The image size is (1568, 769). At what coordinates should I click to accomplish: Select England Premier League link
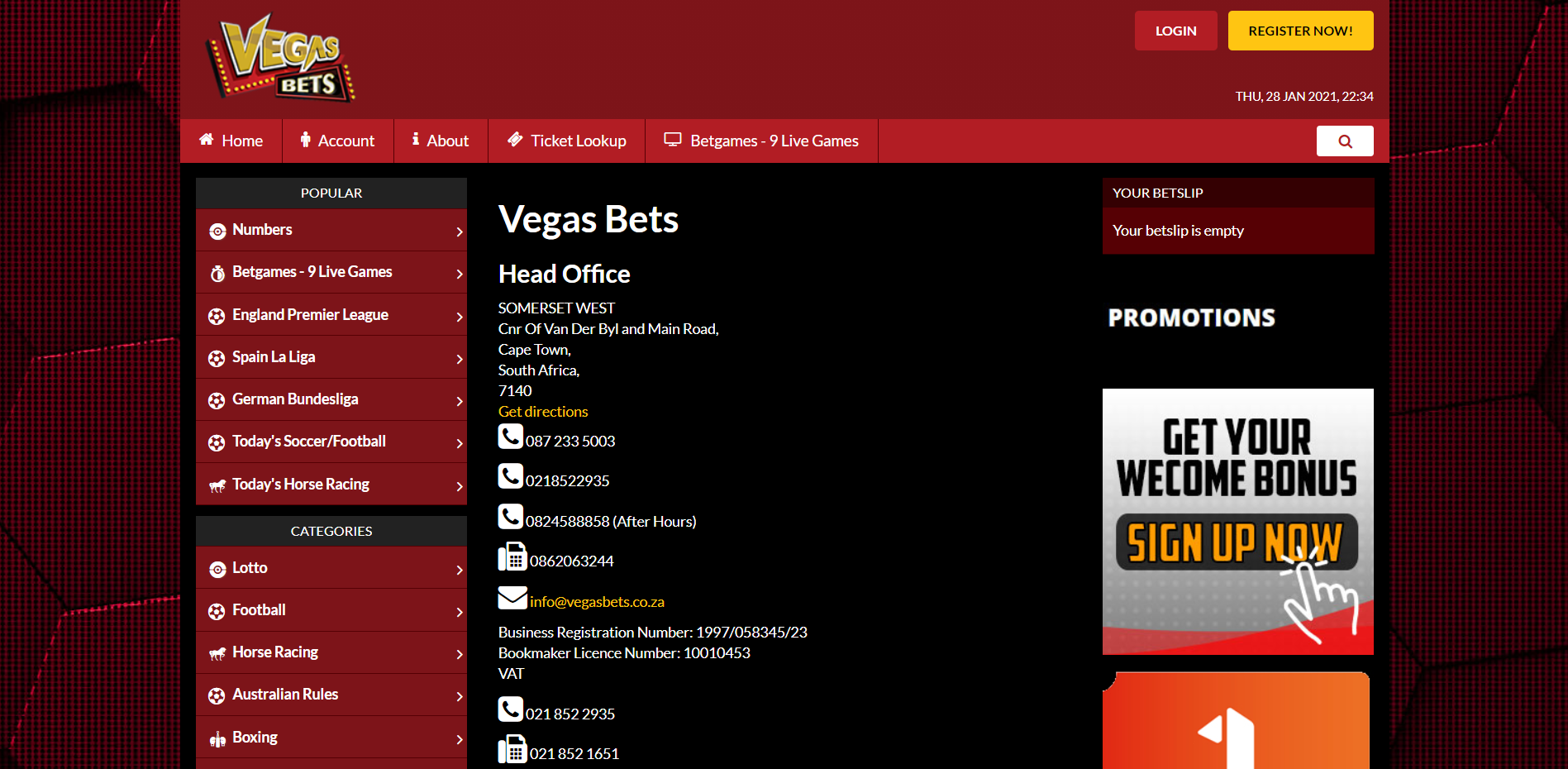pyautogui.click(x=331, y=314)
